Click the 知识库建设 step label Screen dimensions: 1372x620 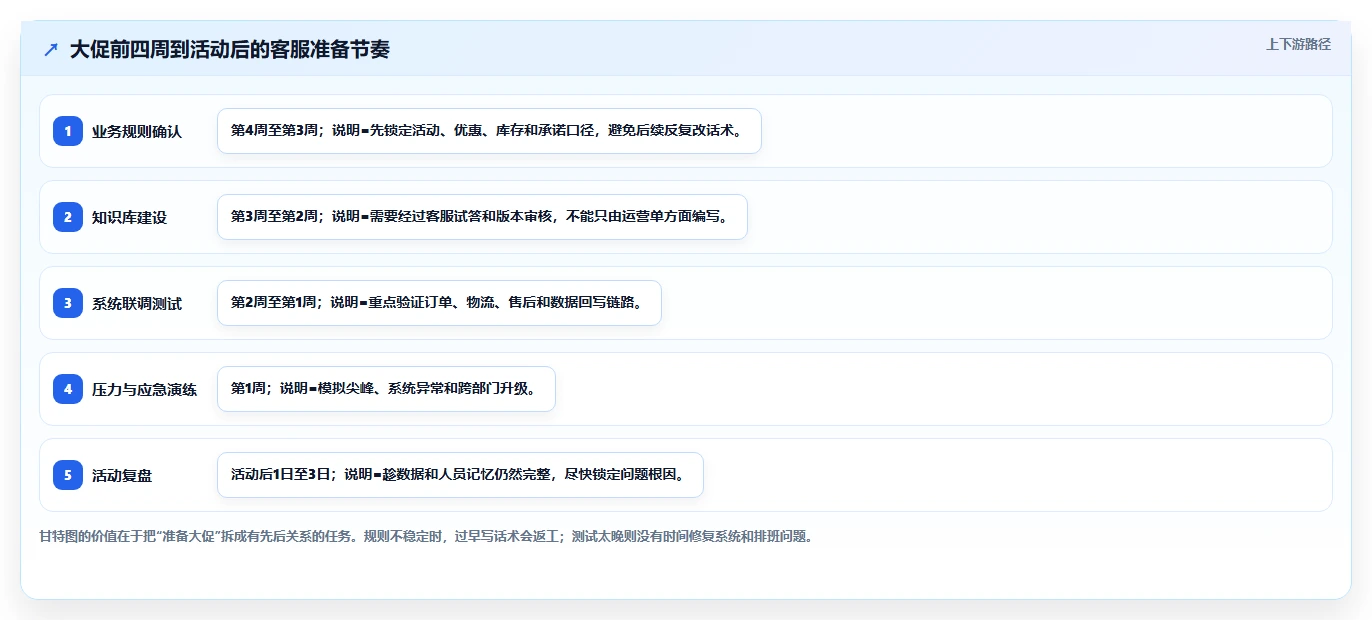[129, 218]
